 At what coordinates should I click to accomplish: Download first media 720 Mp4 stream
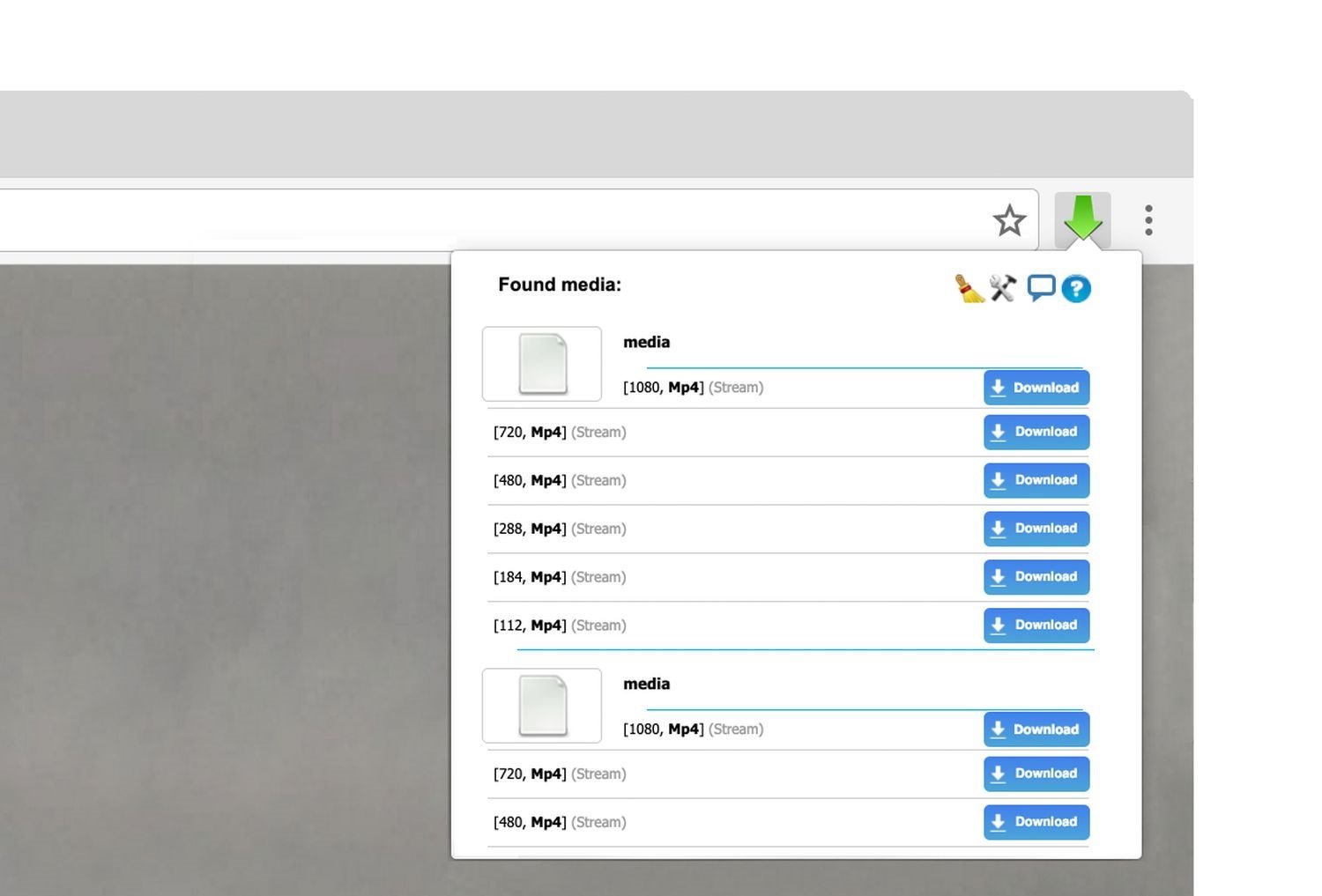click(x=1036, y=432)
